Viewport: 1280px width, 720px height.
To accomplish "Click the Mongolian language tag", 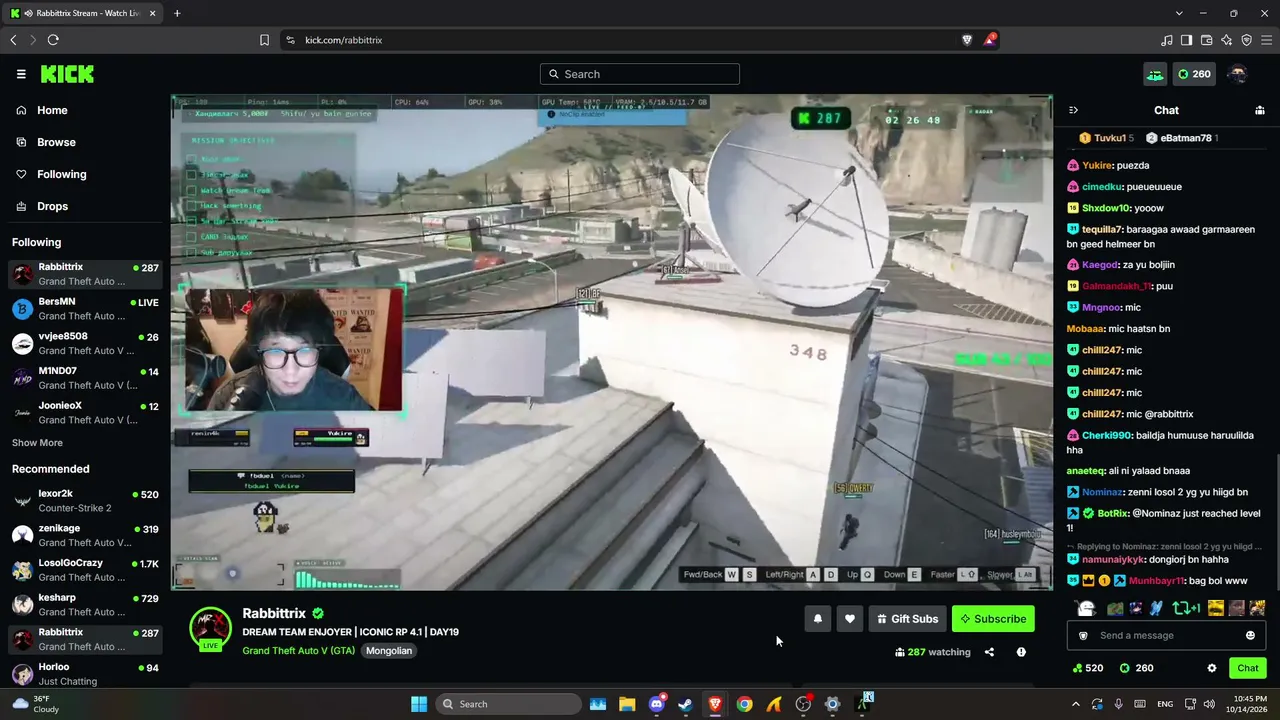I will tap(389, 651).
